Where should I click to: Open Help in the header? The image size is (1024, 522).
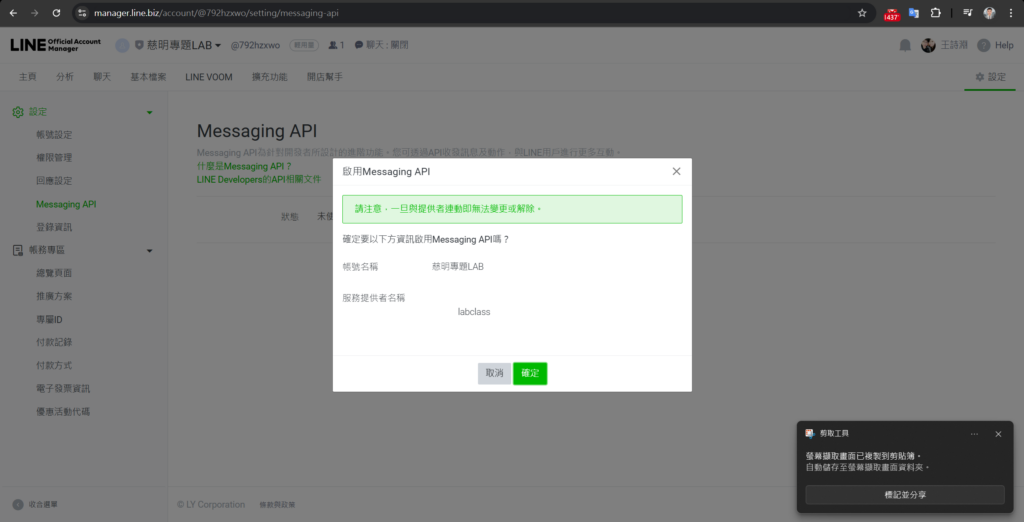pyautogui.click(x=995, y=45)
